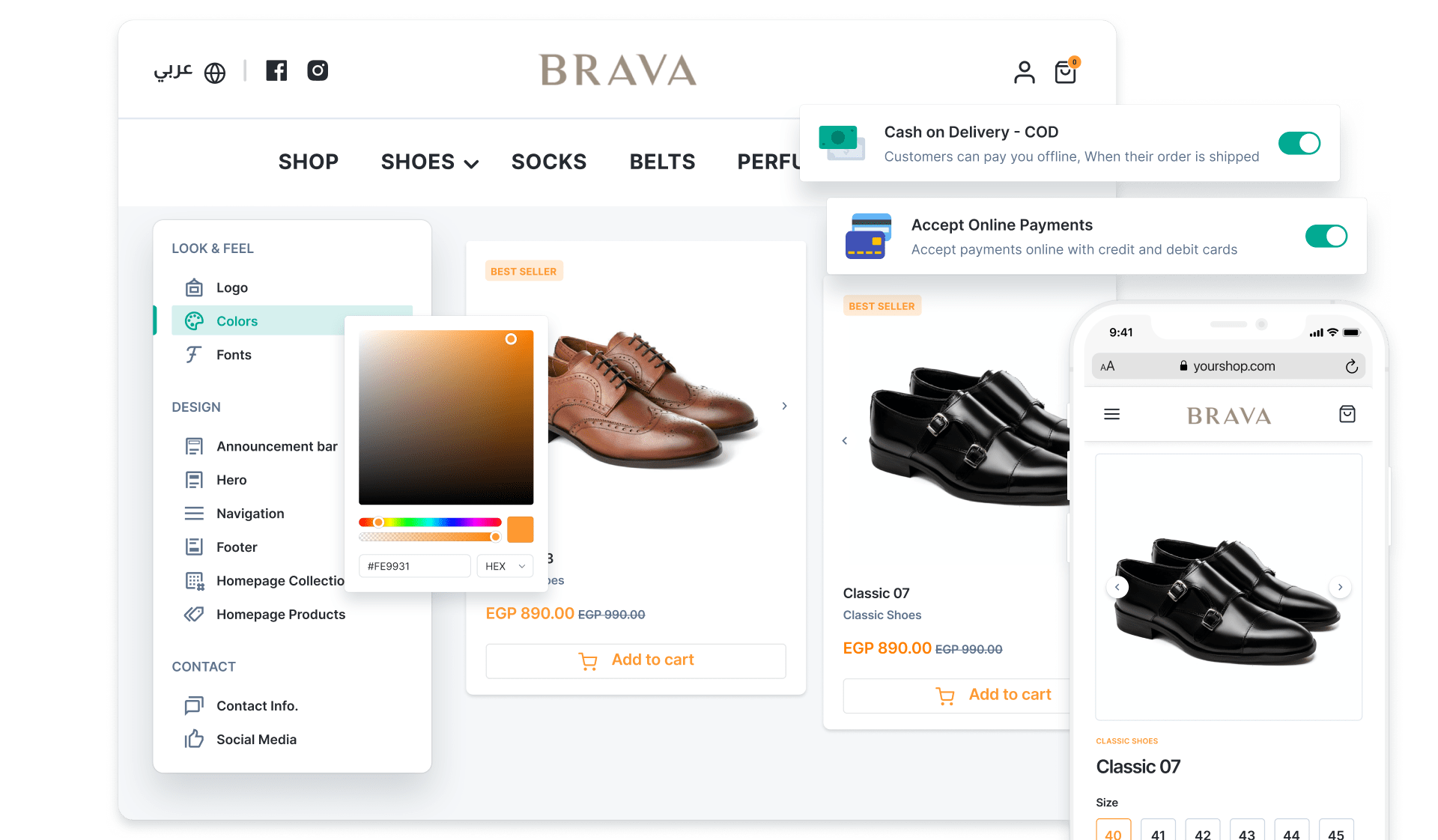This screenshot has width=1438, height=840.
Task: Open the HEX color format dropdown
Action: (x=505, y=566)
